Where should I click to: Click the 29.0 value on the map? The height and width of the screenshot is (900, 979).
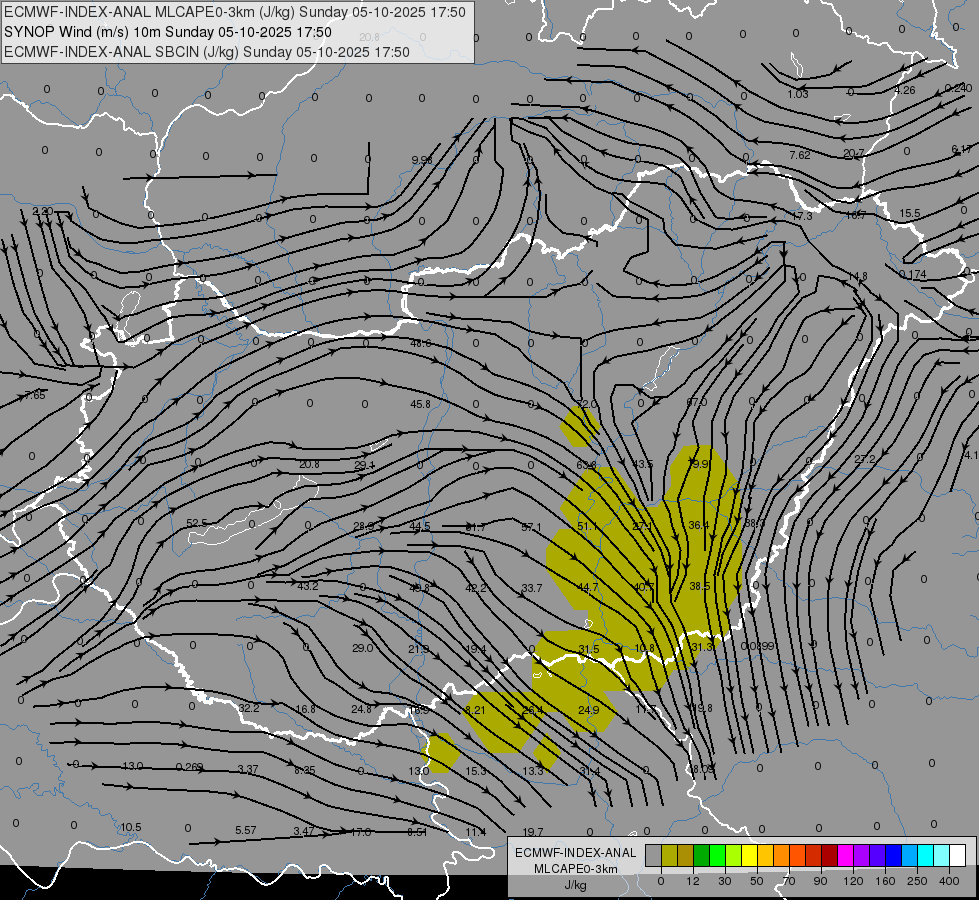point(363,648)
